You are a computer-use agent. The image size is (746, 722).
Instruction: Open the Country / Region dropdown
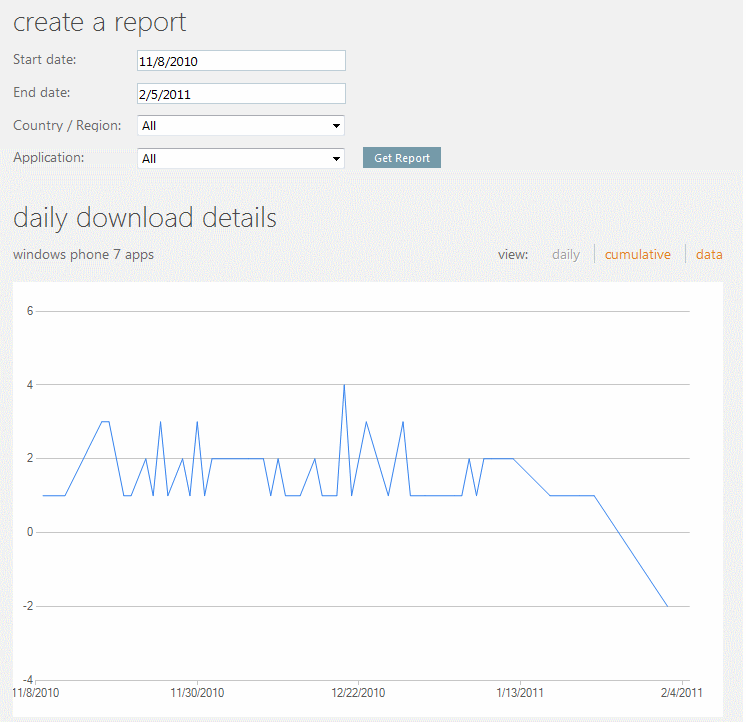pos(240,126)
